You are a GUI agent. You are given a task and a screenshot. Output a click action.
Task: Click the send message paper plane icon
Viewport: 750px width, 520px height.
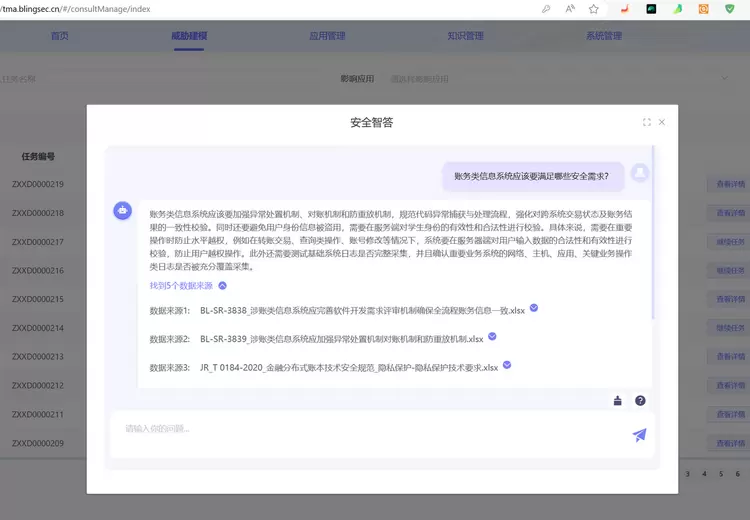(x=639, y=434)
